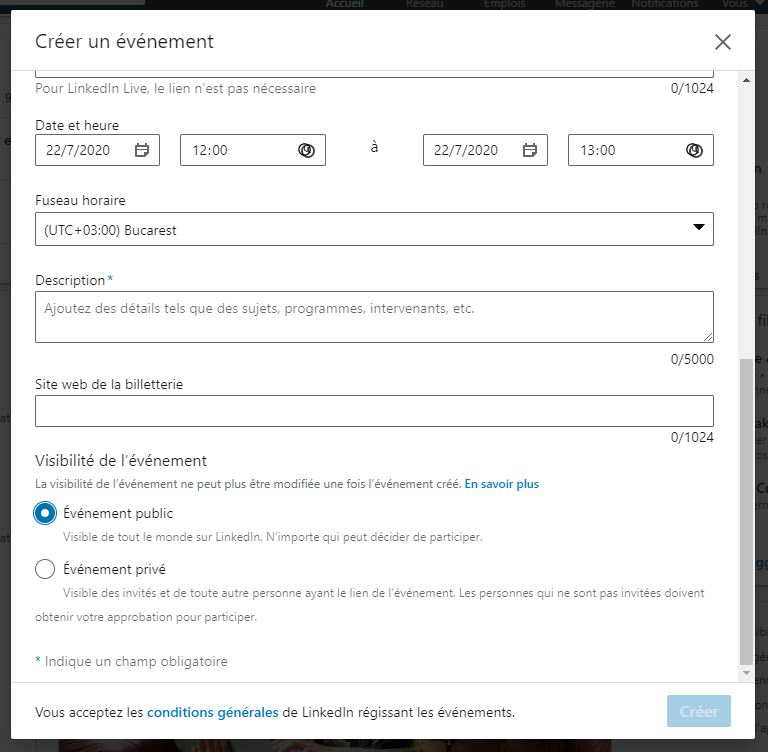The width and height of the screenshot is (768, 752).
Task: Click the start time field 12:00
Action: pos(253,150)
